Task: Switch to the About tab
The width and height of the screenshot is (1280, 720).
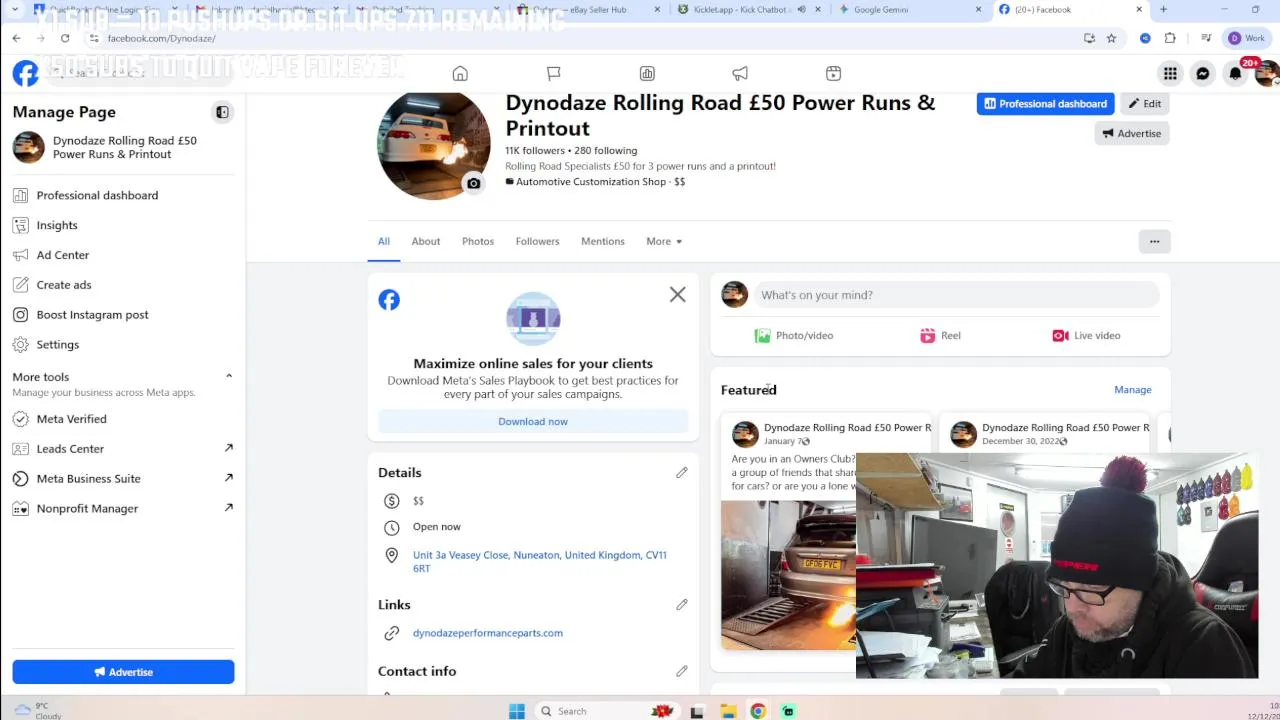Action: click(x=426, y=241)
